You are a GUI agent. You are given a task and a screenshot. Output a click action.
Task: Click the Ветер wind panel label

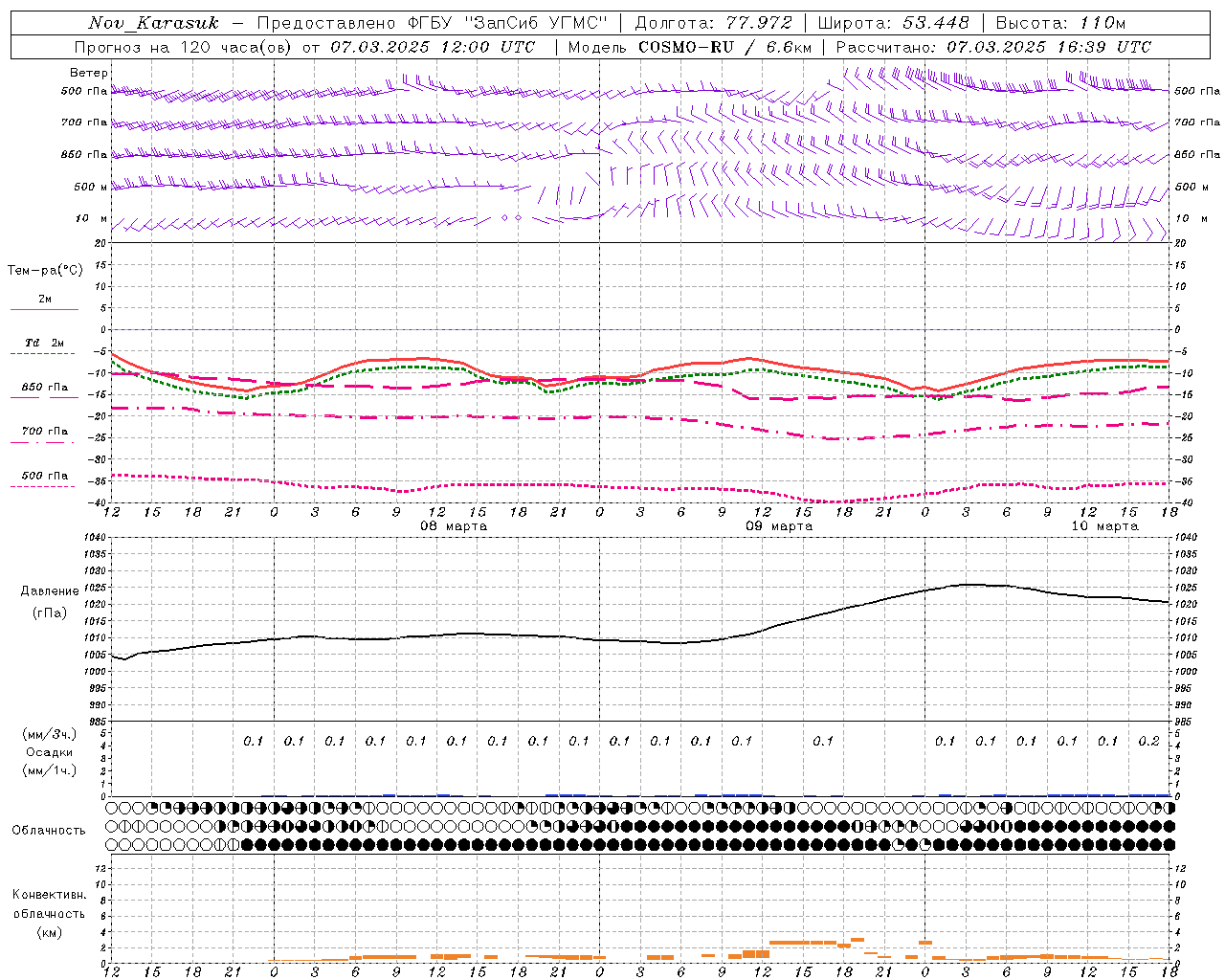[89, 73]
